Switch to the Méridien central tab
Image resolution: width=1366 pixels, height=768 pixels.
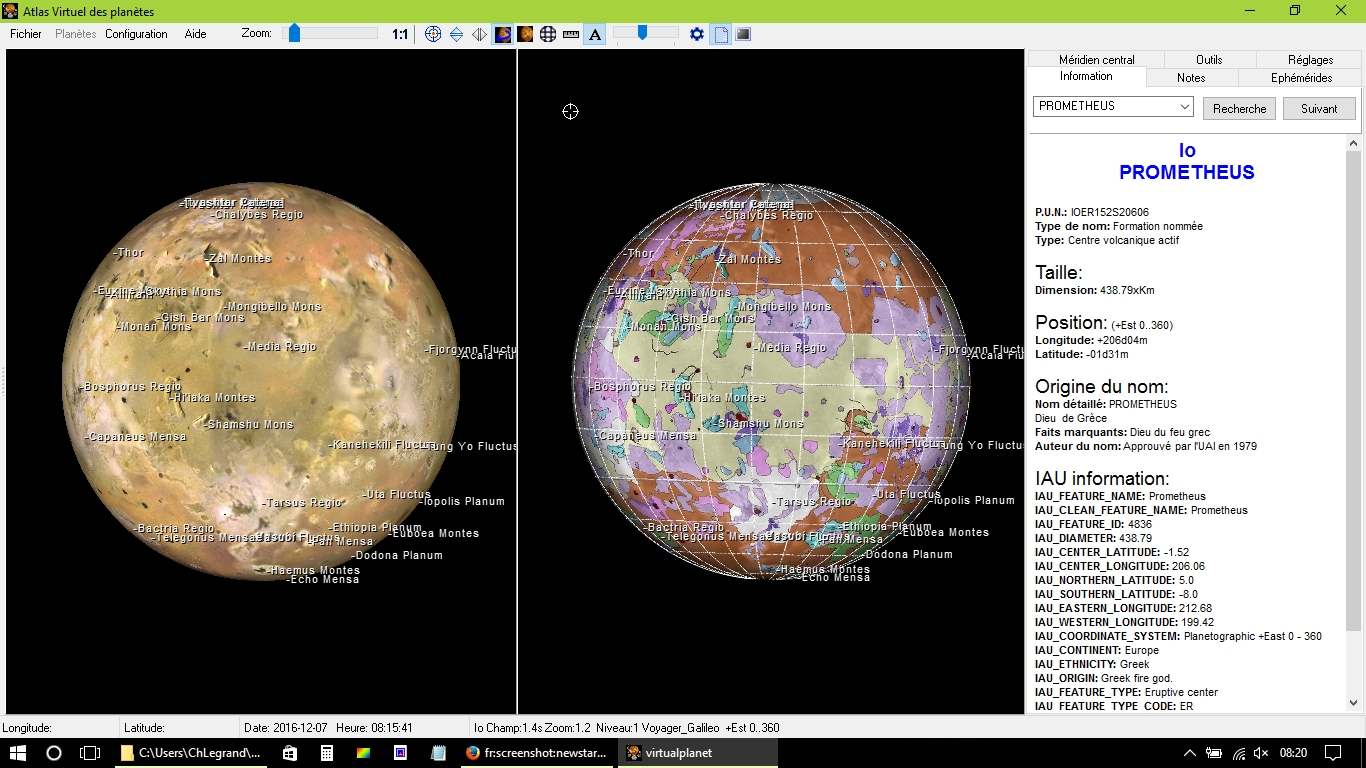pyautogui.click(x=1097, y=60)
